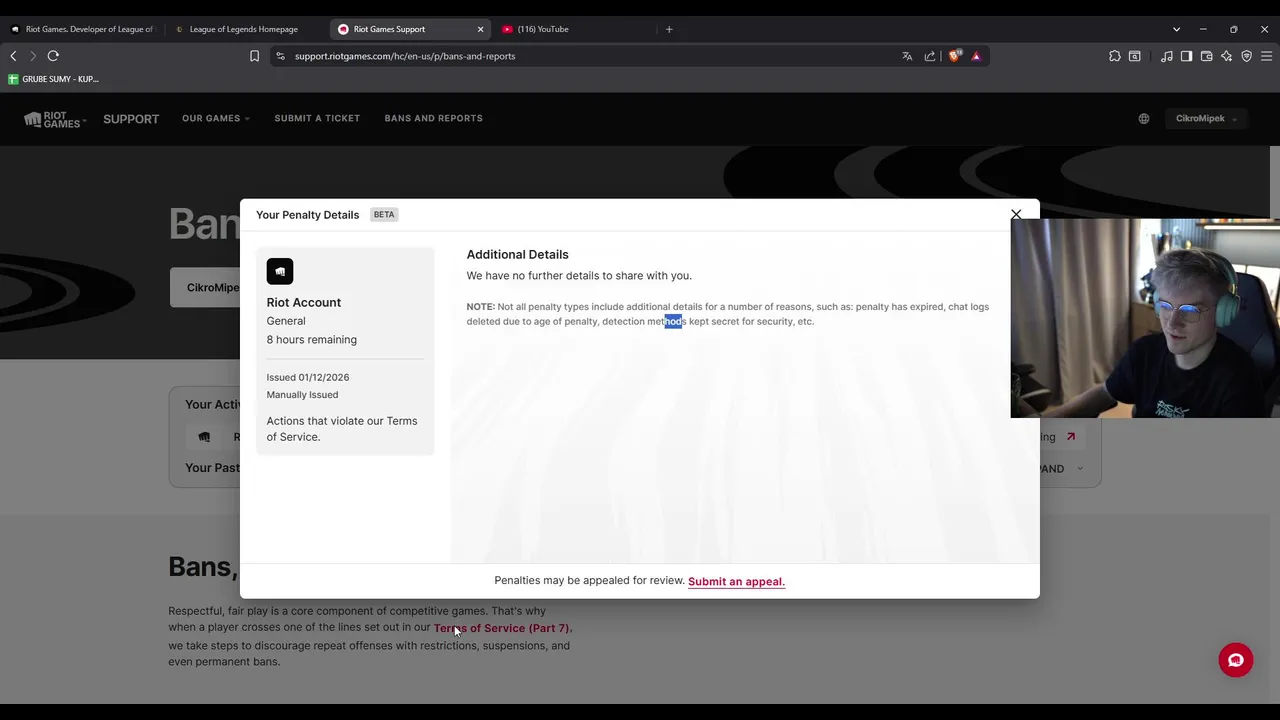Open Leo AI assistant icon
The width and height of the screenshot is (1280, 720).
click(x=1226, y=56)
